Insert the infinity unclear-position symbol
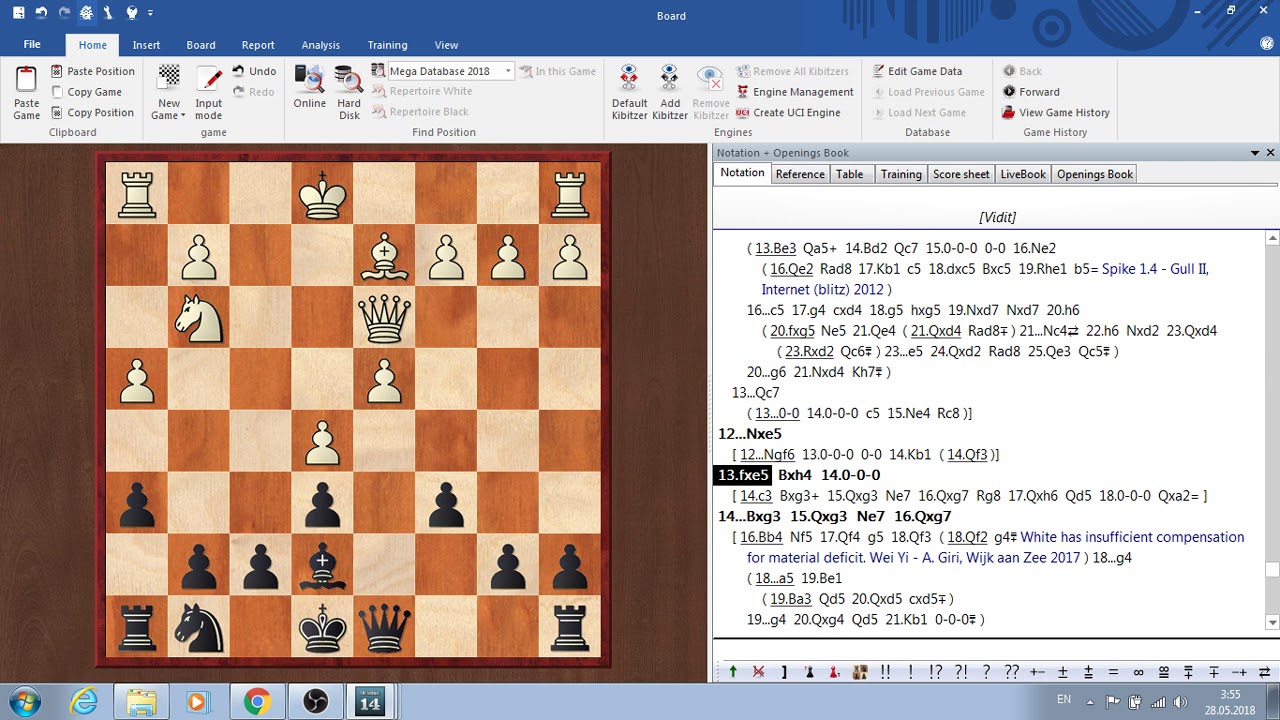Screen dimensions: 1280x720 1138,672
